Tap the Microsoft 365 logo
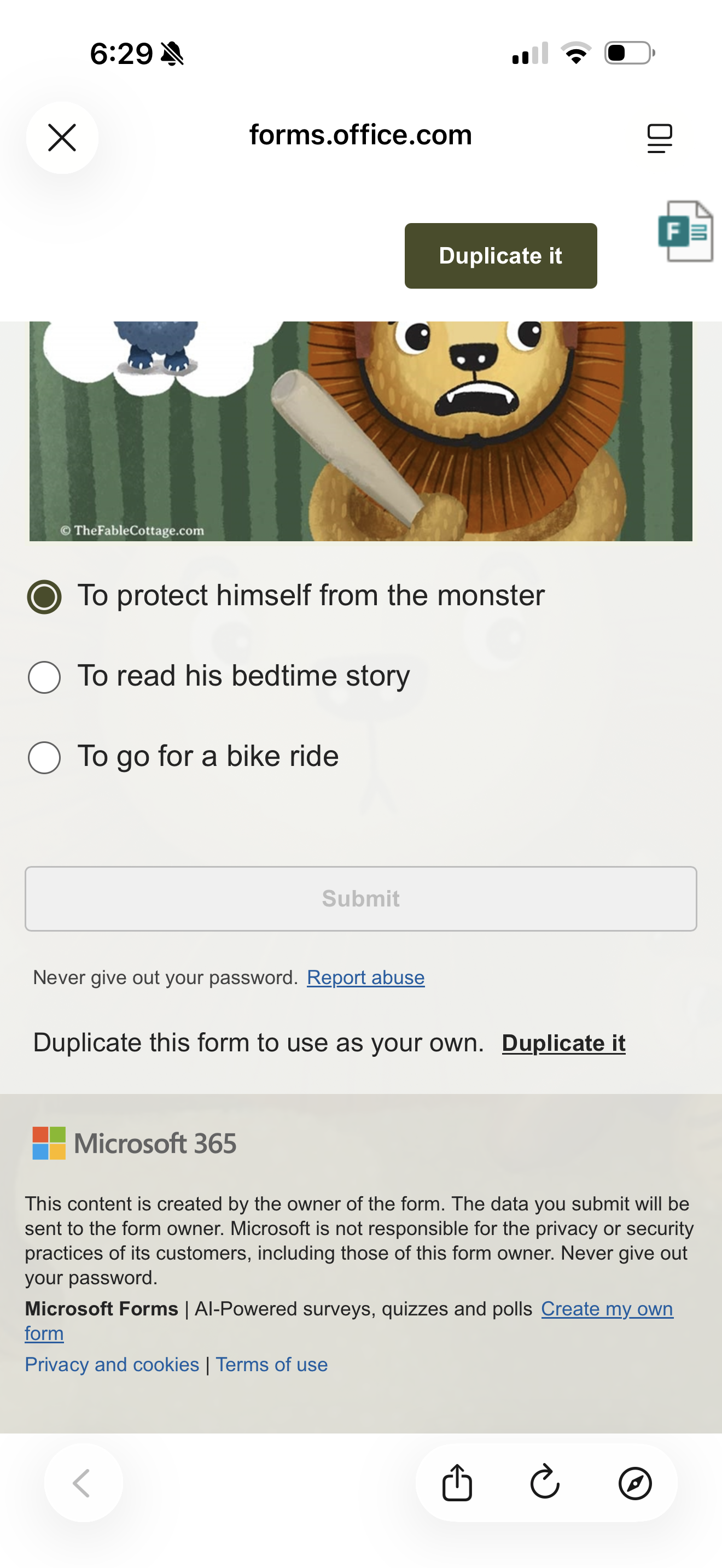 click(135, 1143)
